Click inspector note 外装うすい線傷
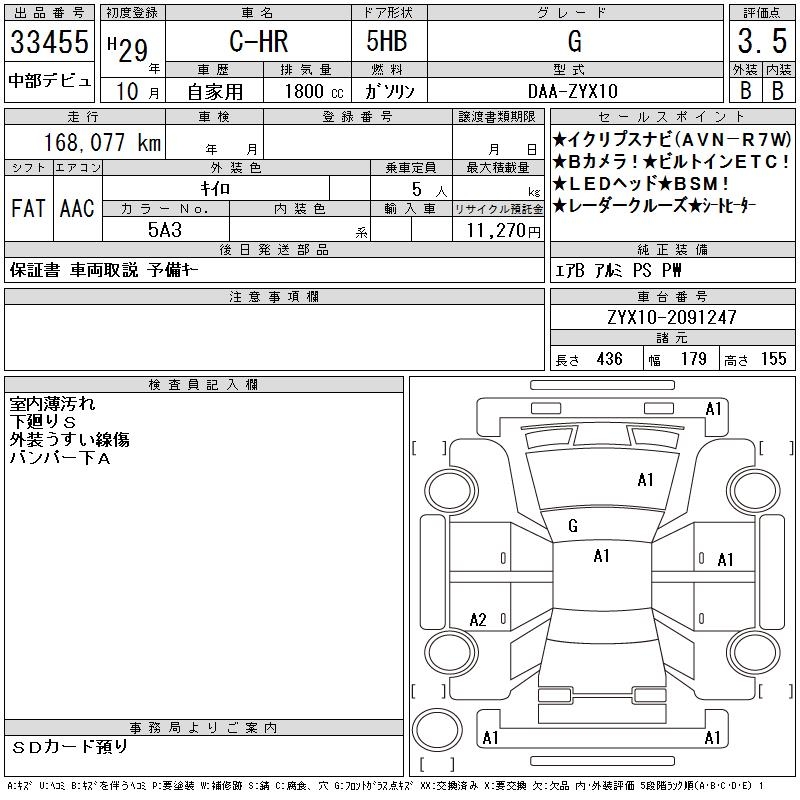The image size is (800, 800). coord(69,440)
